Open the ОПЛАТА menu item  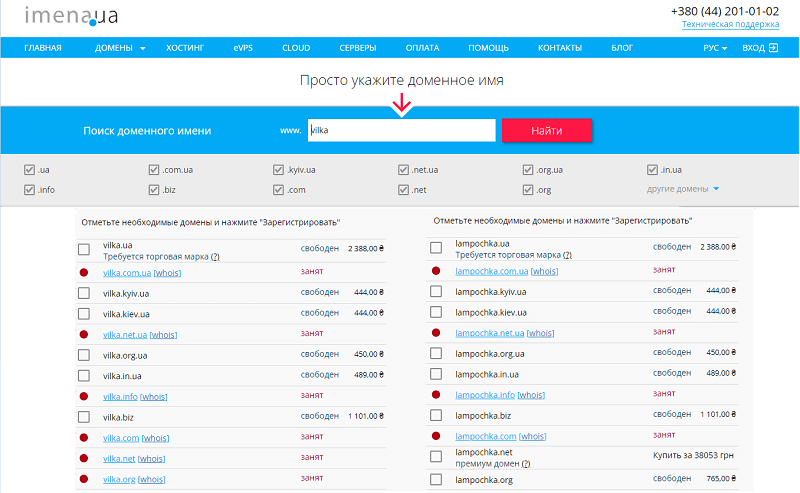[422, 48]
